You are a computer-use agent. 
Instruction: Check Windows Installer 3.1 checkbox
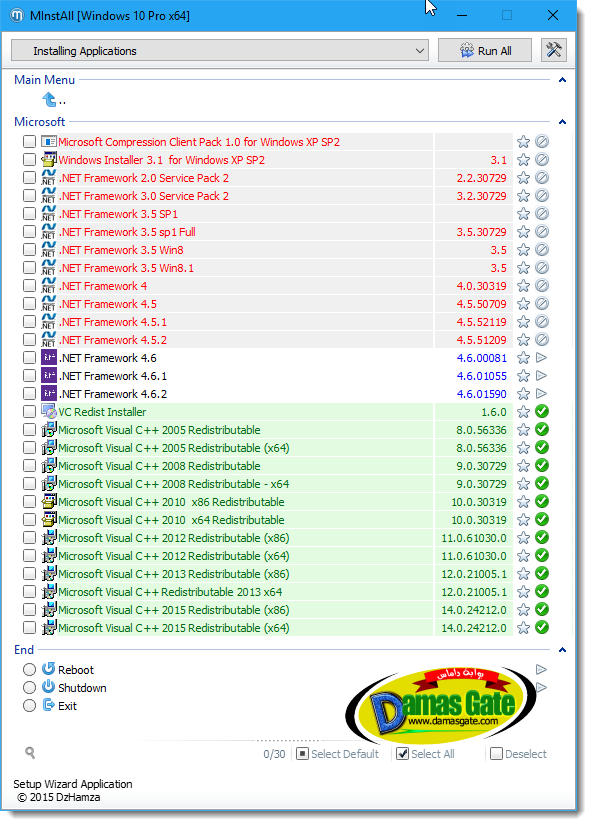[29, 160]
